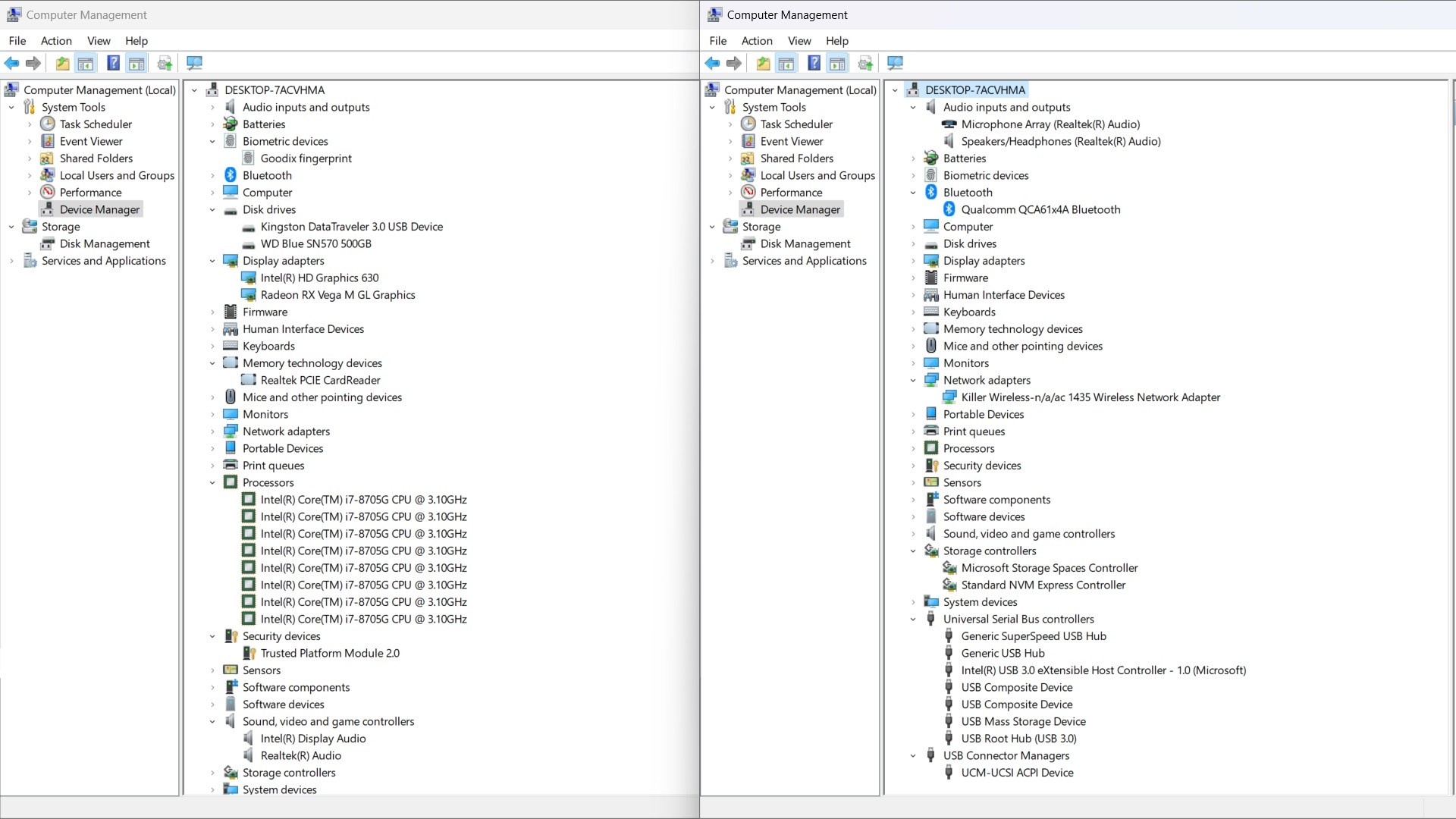Viewport: 1456px width, 819px height.
Task: Collapse Disk drives node in left window
Action: click(x=212, y=210)
